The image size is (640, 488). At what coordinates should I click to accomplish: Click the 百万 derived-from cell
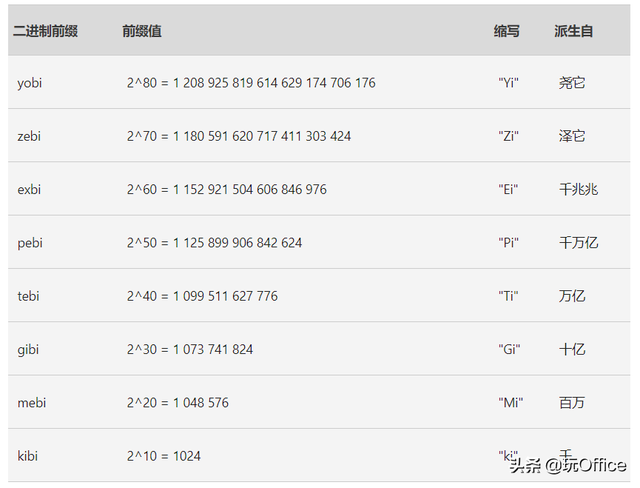(x=572, y=403)
